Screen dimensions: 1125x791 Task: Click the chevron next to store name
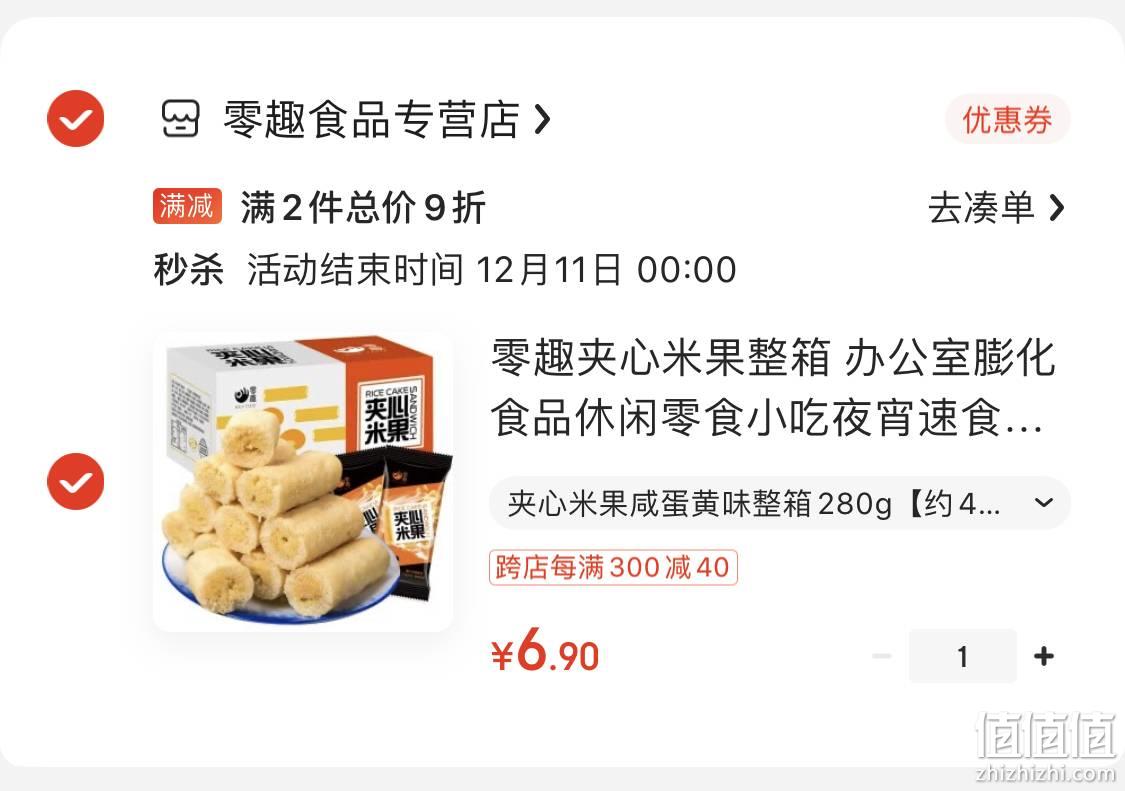click(x=543, y=120)
